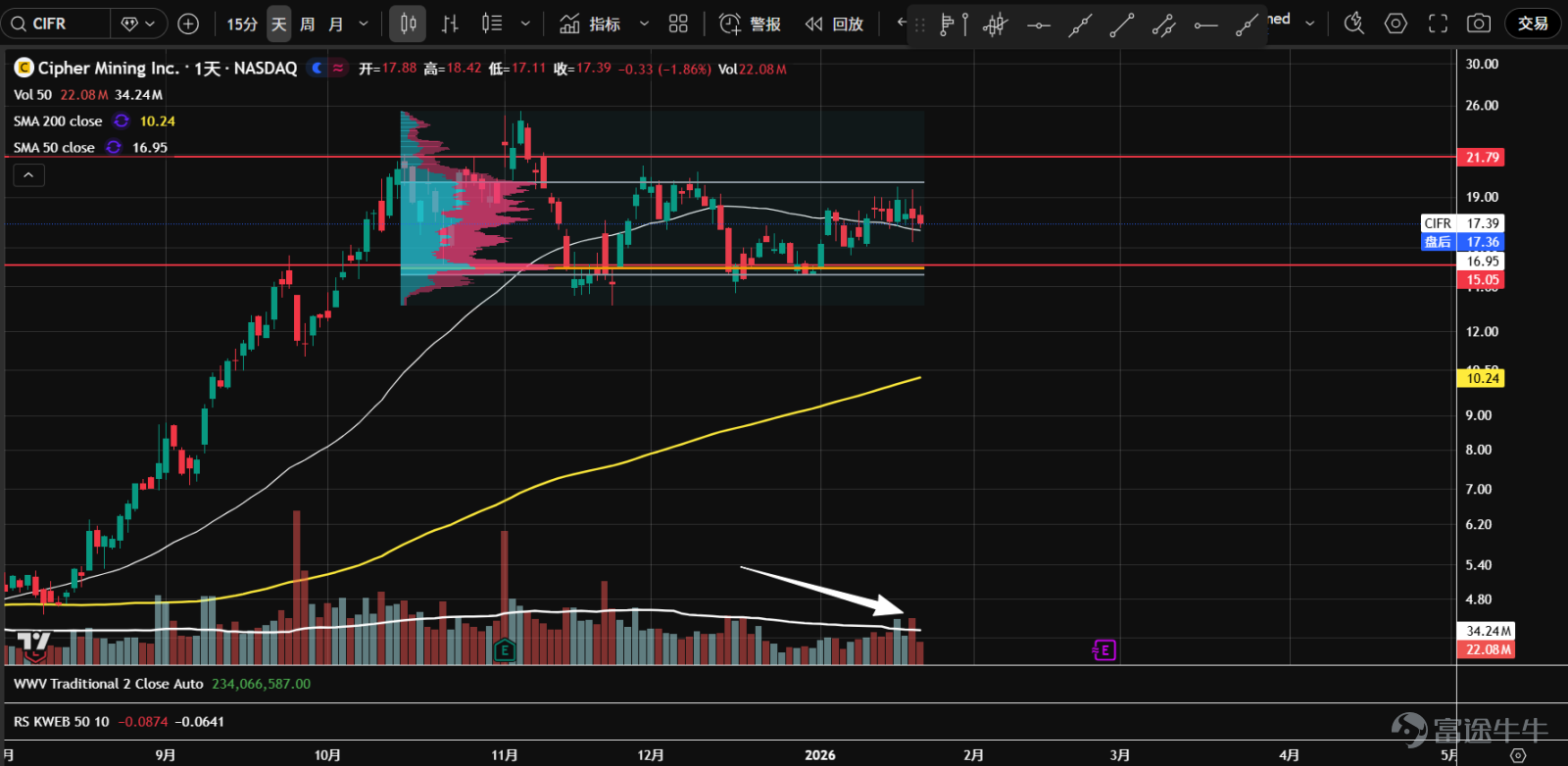
Task: Click the 盘后 17.36 after-hours price label
Action: [1462, 242]
